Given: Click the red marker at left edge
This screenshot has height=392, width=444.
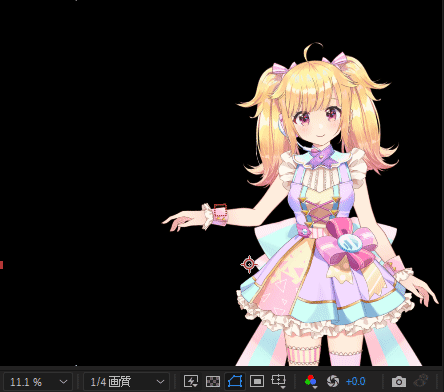Looking at the screenshot, I should point(1,265).
